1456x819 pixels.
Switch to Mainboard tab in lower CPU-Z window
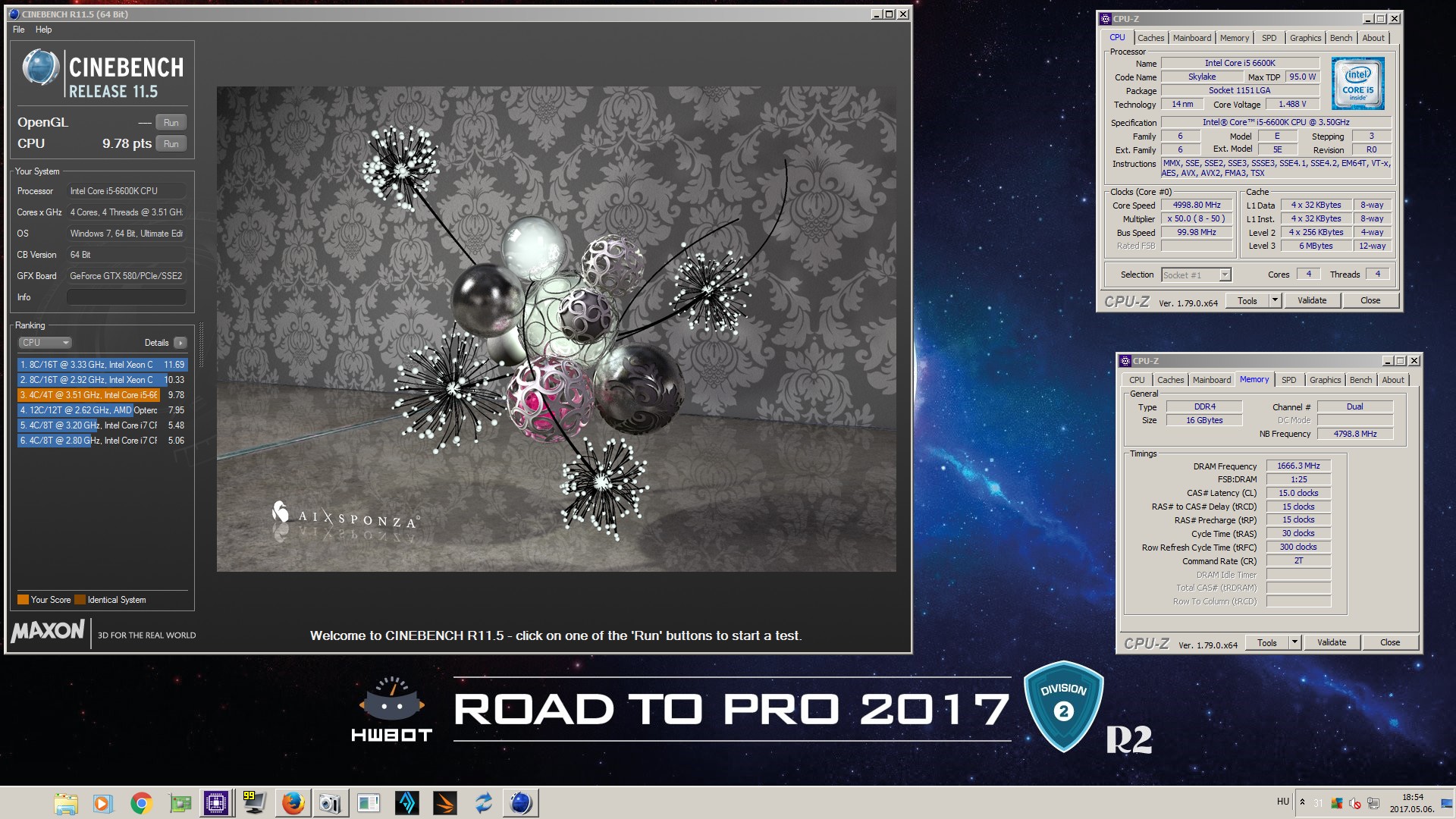1212,380
